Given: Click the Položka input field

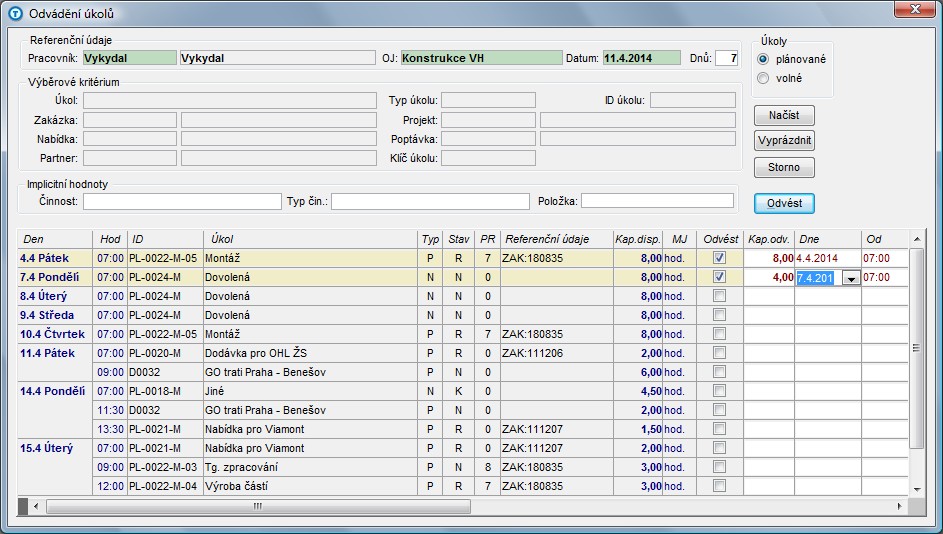Looking at the screenshot, I should pos(657,201).
